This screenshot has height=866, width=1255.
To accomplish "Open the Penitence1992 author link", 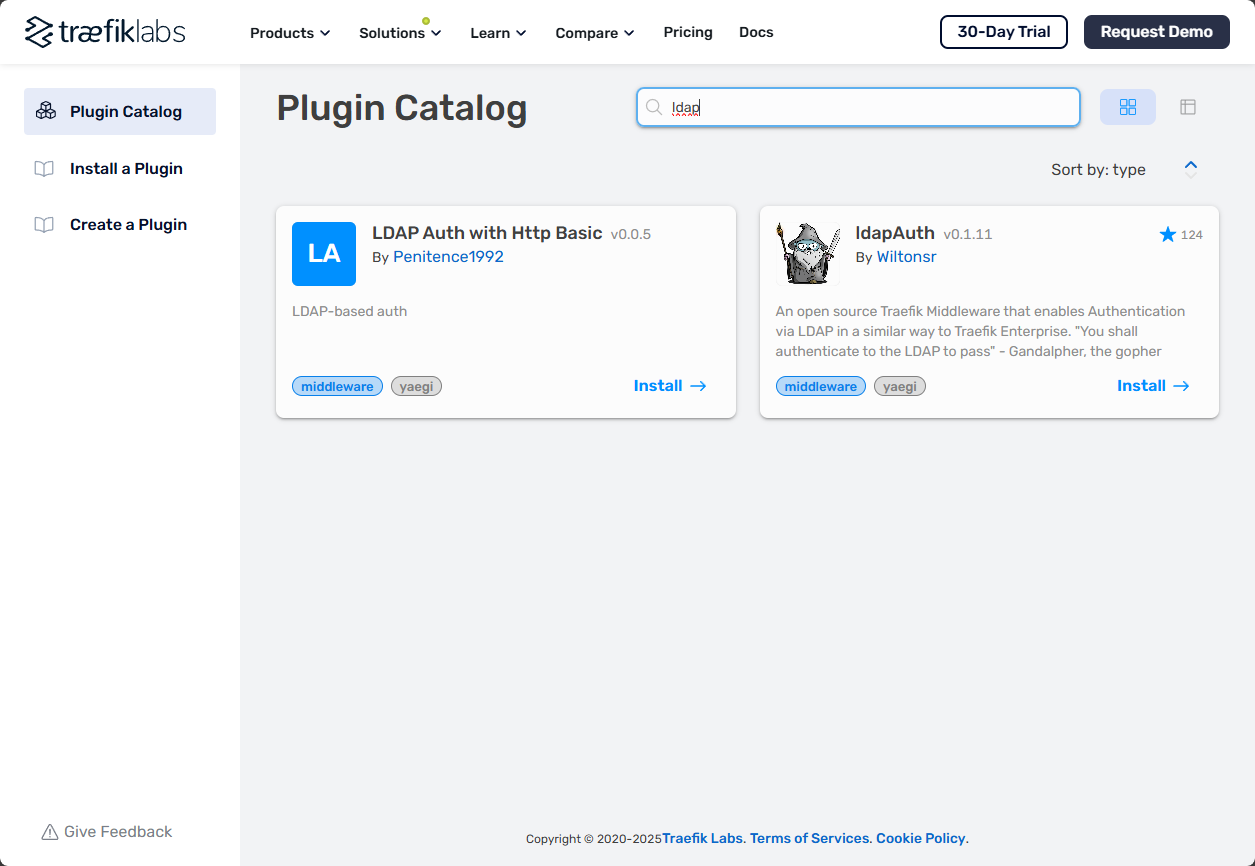I will (x=448, y=257).
